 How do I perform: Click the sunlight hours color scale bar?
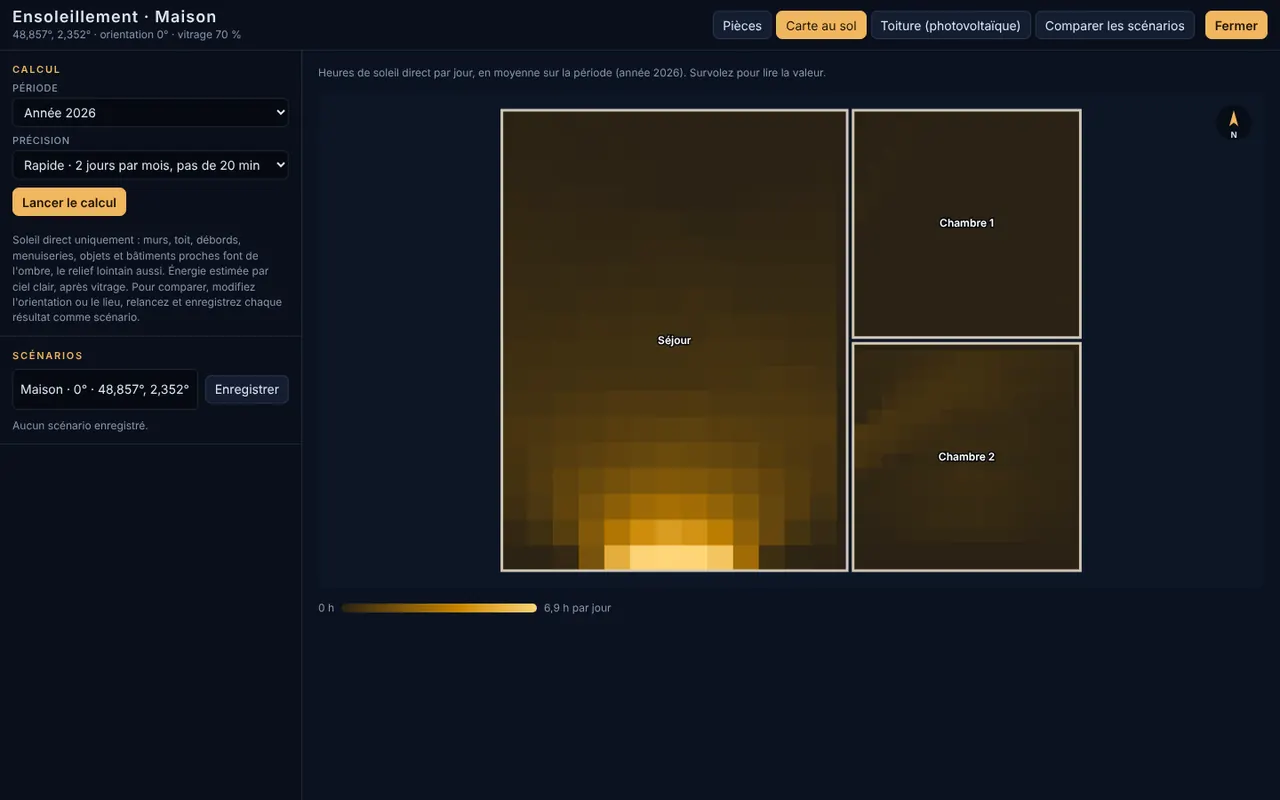point(439,608)
